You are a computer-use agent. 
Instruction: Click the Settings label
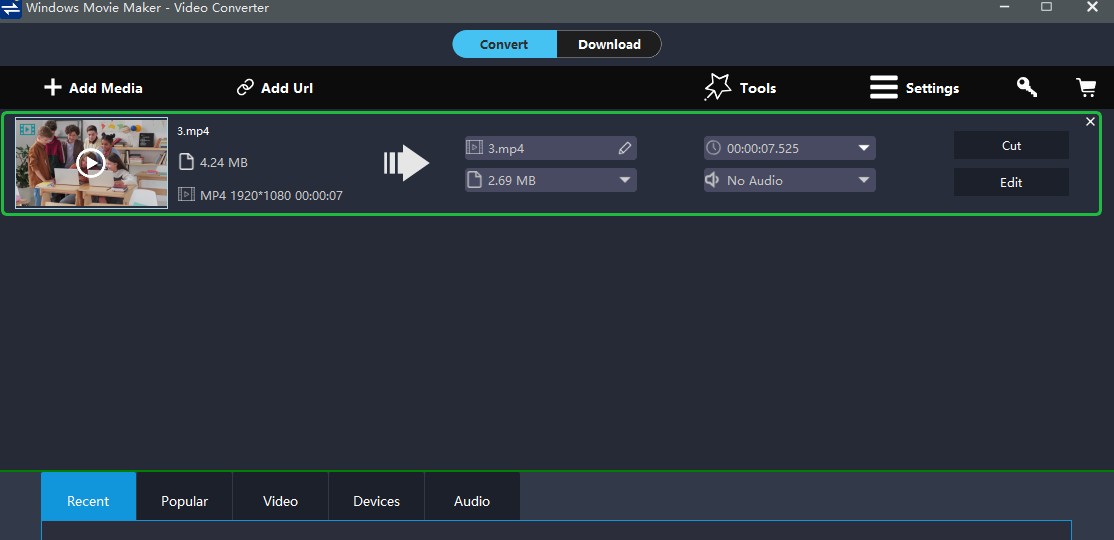coord(932,88)
